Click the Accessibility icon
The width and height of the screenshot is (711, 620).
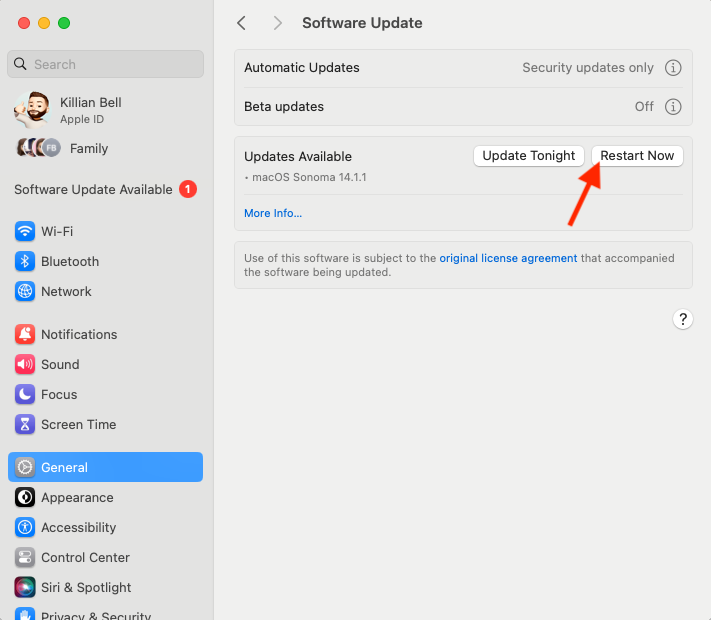(25, 527)
